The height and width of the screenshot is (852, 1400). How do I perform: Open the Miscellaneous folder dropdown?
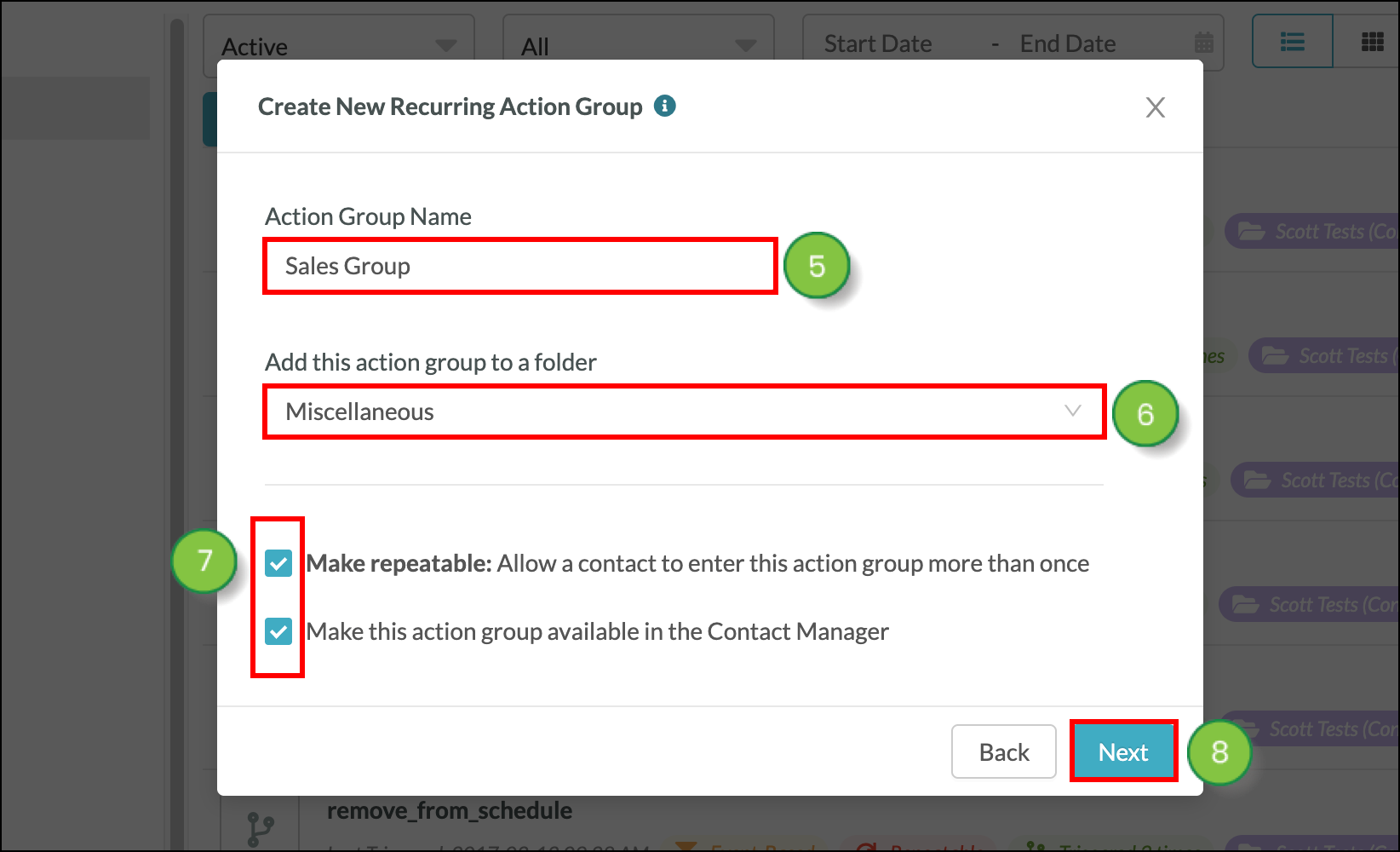coord(684,412)
